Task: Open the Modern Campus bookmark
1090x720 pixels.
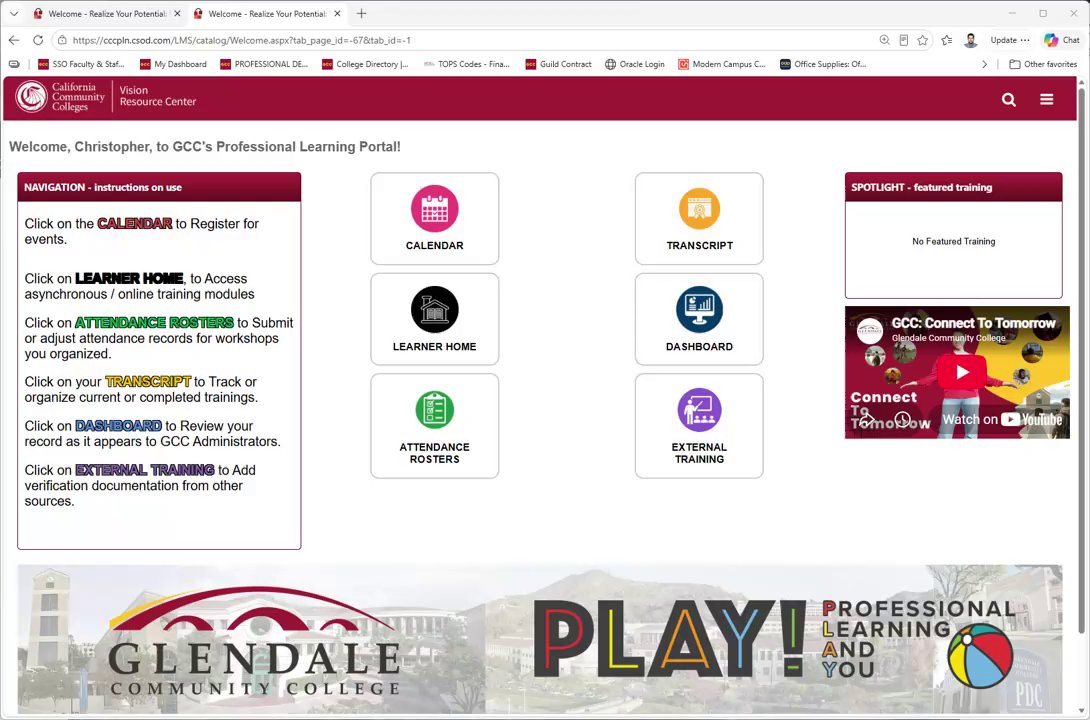Action: pyautogui.click(x=722, y=64)
